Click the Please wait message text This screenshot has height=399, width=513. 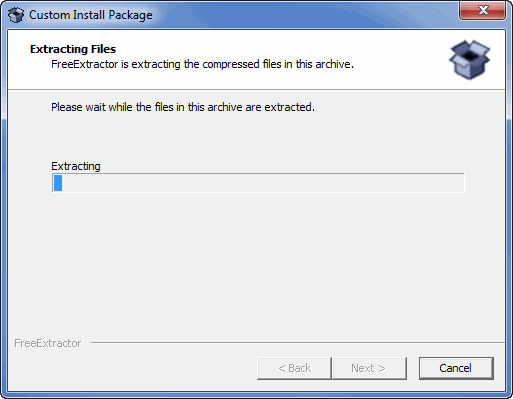183,107
